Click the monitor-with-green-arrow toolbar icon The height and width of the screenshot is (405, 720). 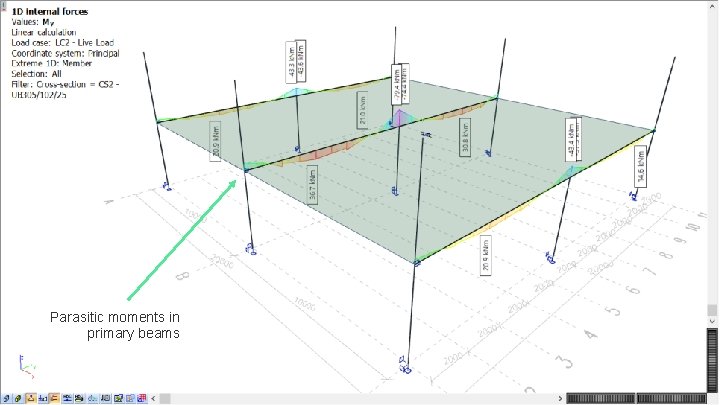coord(118,398)
